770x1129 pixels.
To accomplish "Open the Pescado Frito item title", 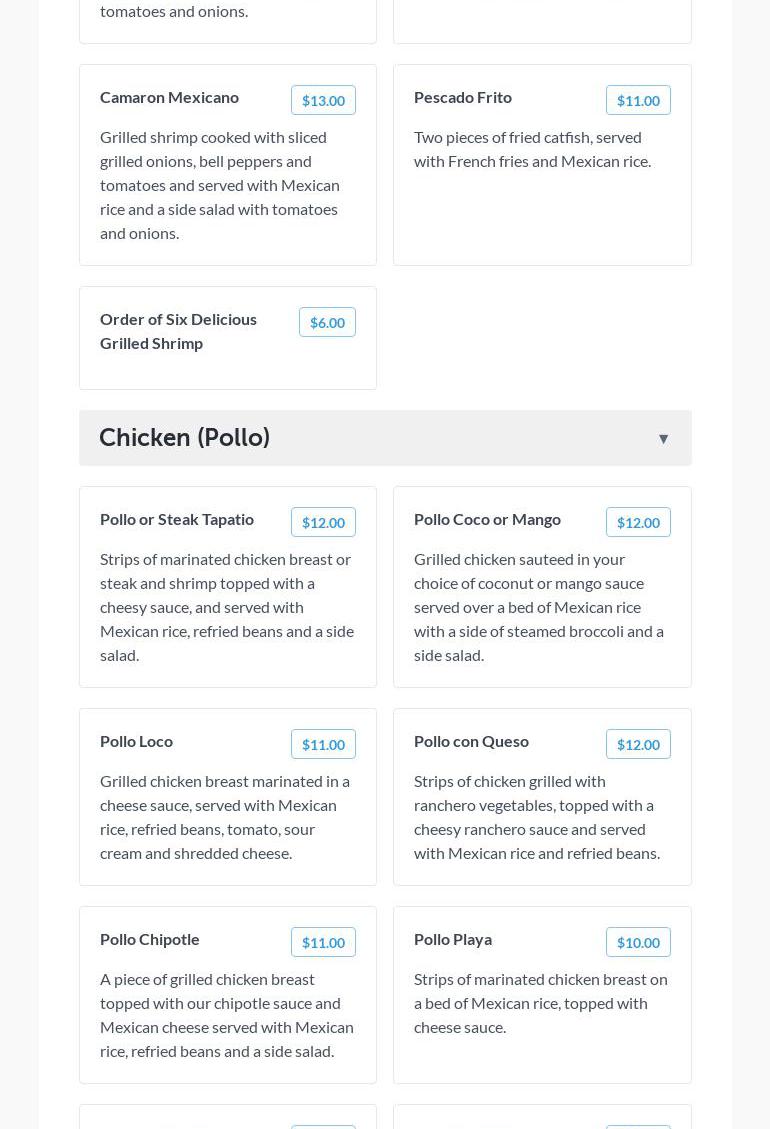I will pos(463,97).
